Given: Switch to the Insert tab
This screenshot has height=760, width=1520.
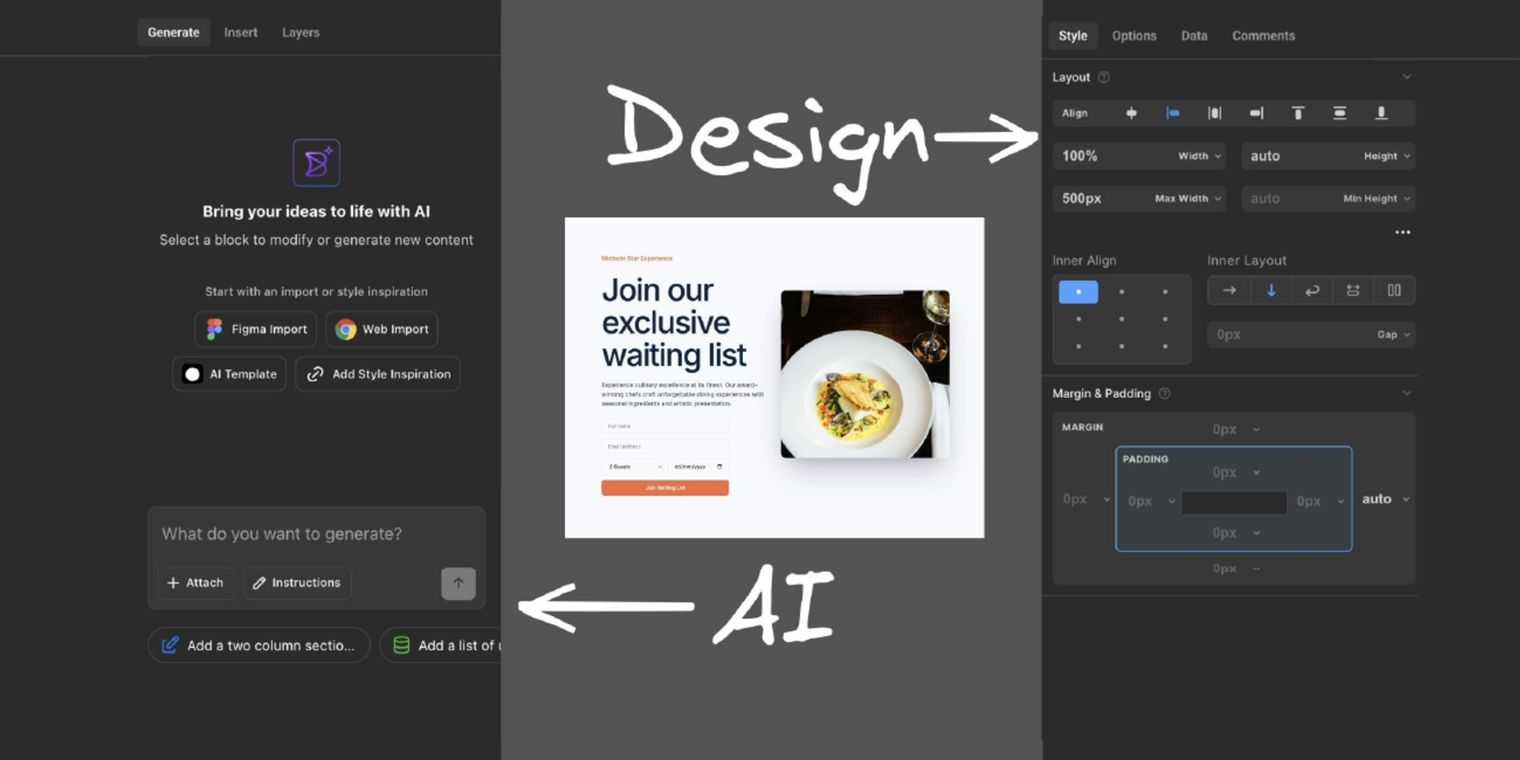Looking at the screenshot, I should pos(241,32).
